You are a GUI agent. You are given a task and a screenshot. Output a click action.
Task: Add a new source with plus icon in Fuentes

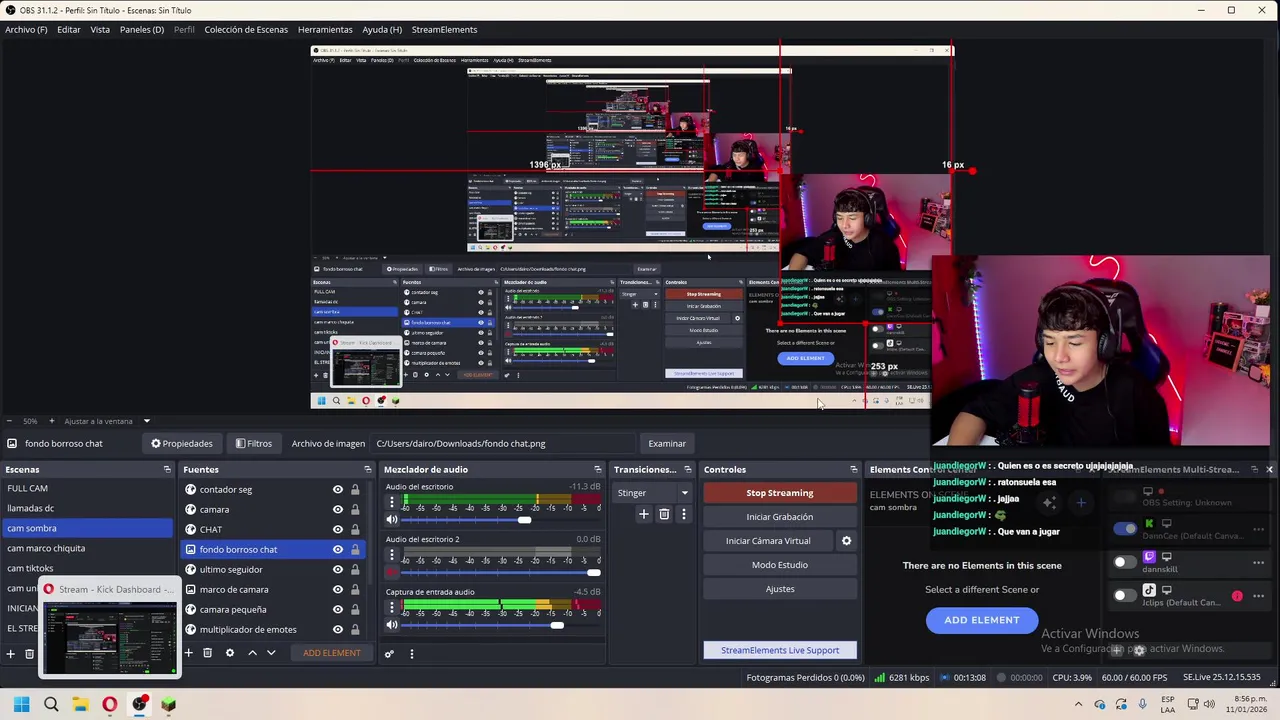tap(187, 653)
